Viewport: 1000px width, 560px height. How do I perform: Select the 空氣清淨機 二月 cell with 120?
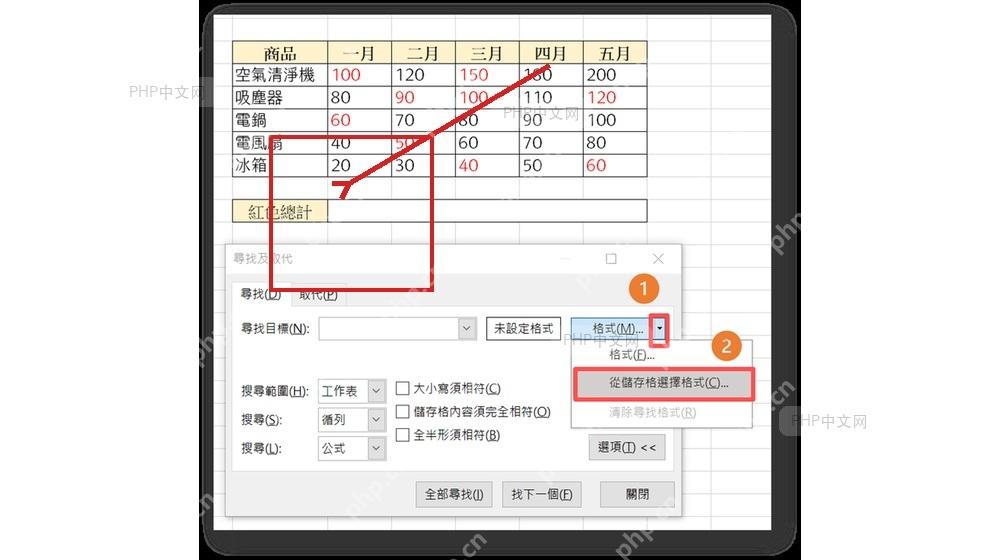[423, 75]
